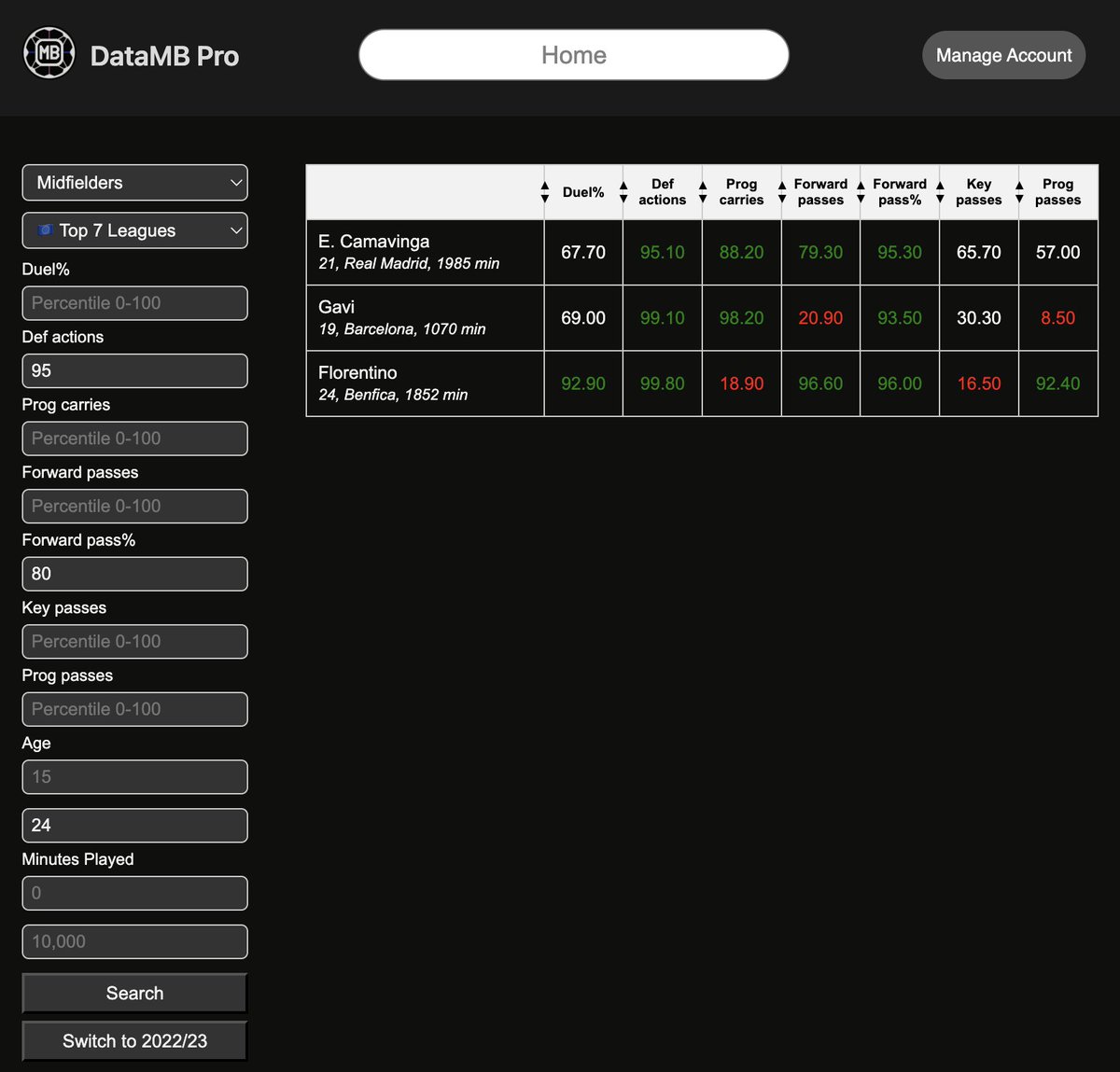Screen dimensions: 1120x1072
Task: Click Camavinga's Forward passes value 79.30
Action: pos(820,252)
